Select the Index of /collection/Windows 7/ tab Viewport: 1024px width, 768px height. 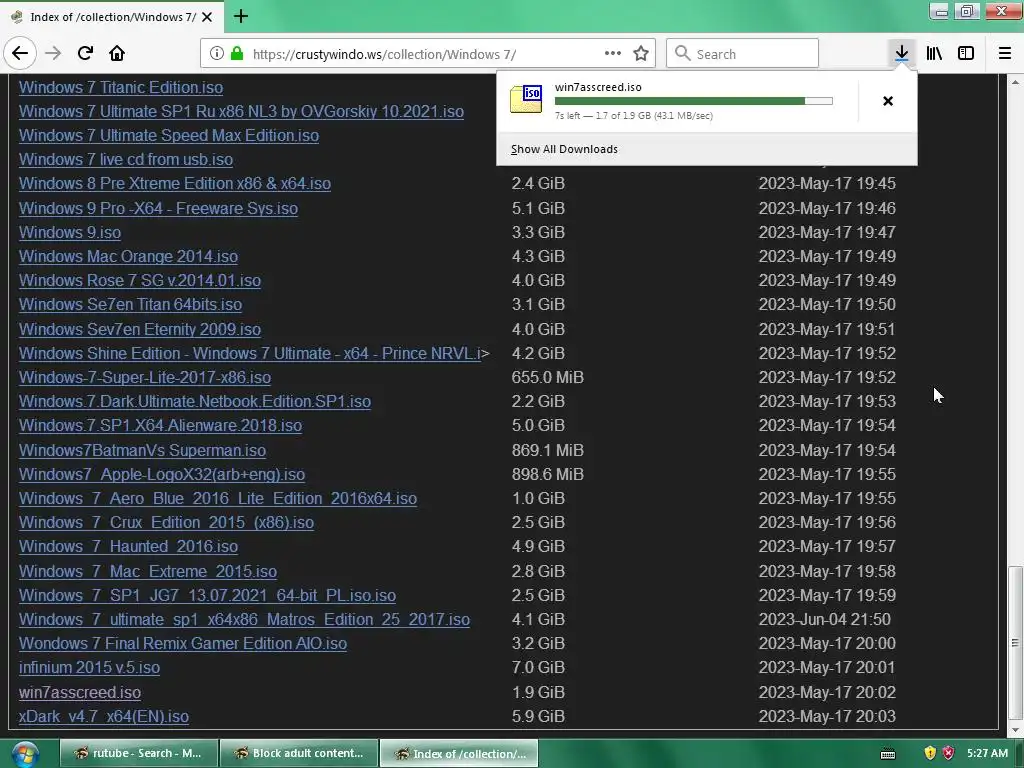[112, 17]
